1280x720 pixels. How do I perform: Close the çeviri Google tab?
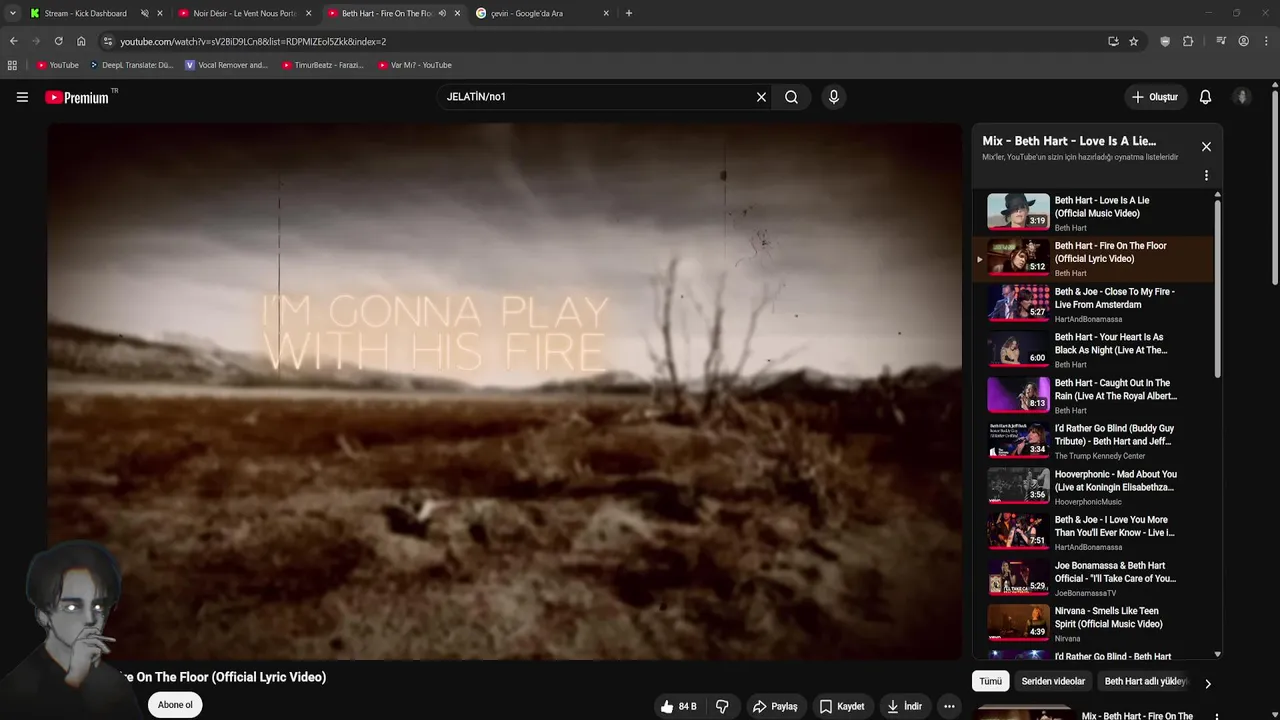tap(606, 13)
